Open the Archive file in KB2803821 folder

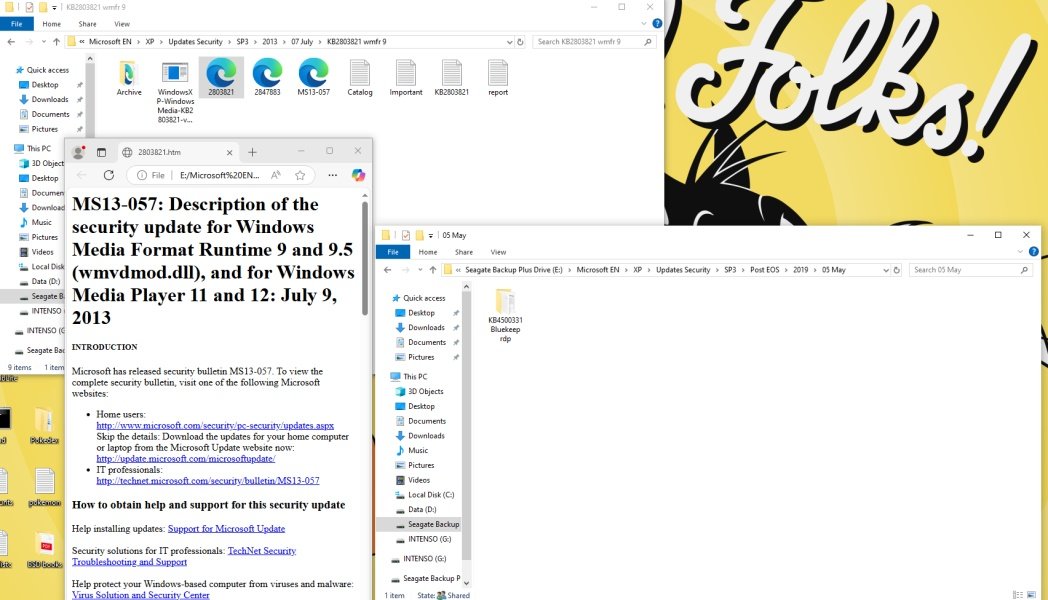click(x=128, y=75)
